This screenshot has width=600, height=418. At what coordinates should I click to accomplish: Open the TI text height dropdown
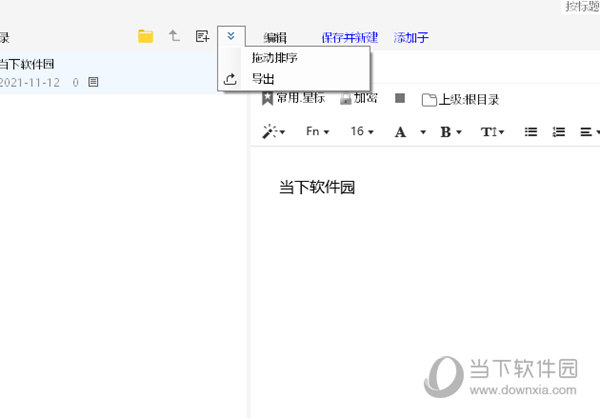492,132
